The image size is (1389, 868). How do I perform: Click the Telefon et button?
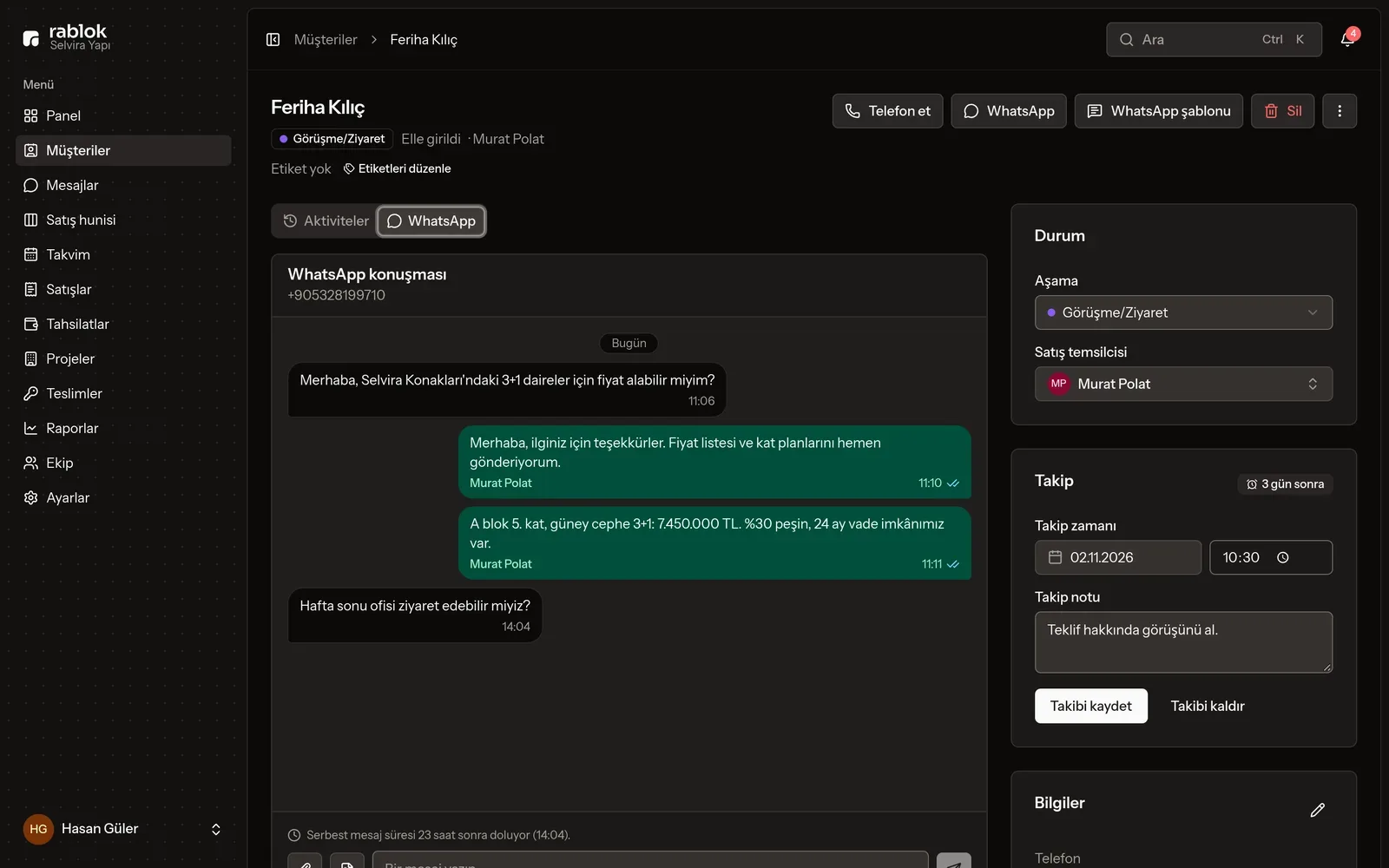click(x=887, y=111)
